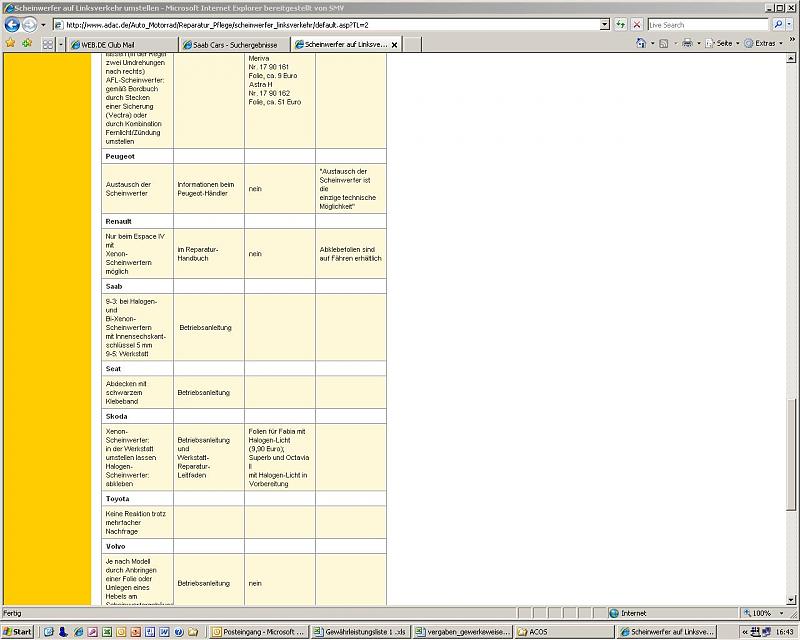Open the RSS feeds icon
Viewport: 800px width, 640px height.
click(664, 43)
